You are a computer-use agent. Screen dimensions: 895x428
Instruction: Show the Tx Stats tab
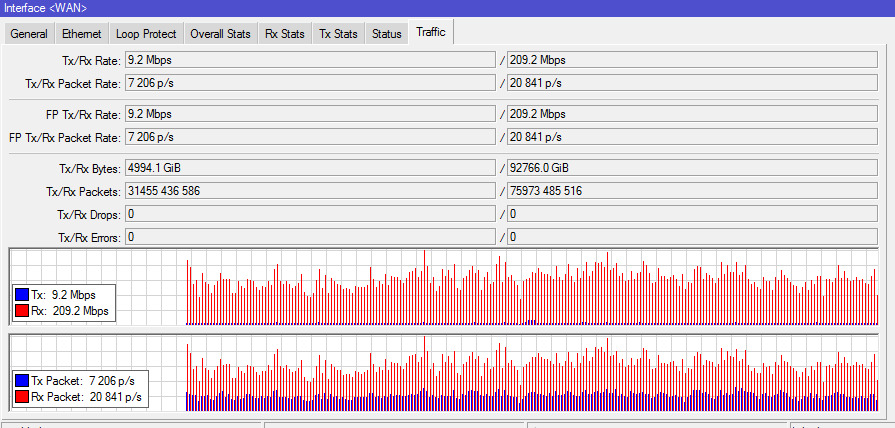pos(338,34)
